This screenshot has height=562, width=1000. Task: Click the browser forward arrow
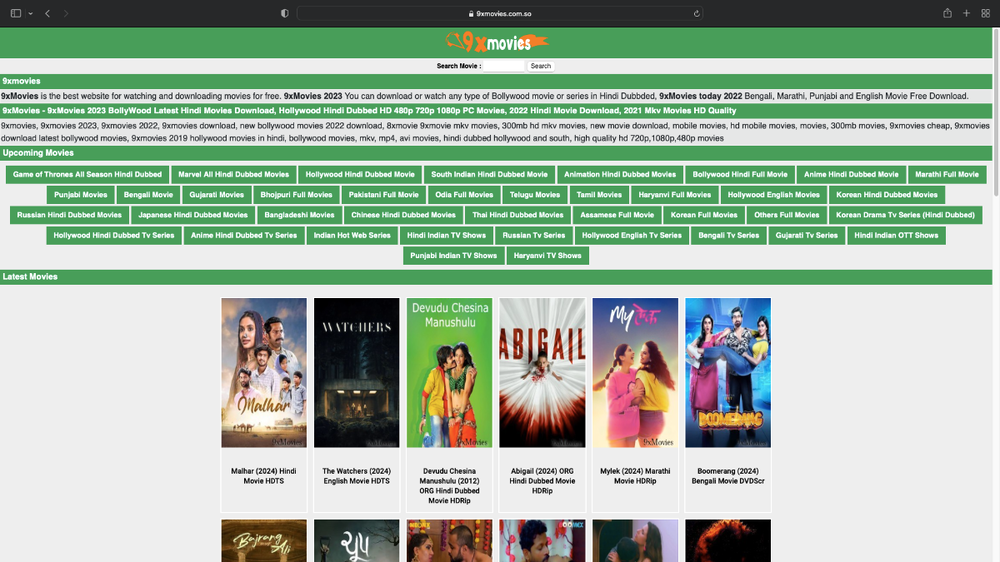[x=66, y=13]
